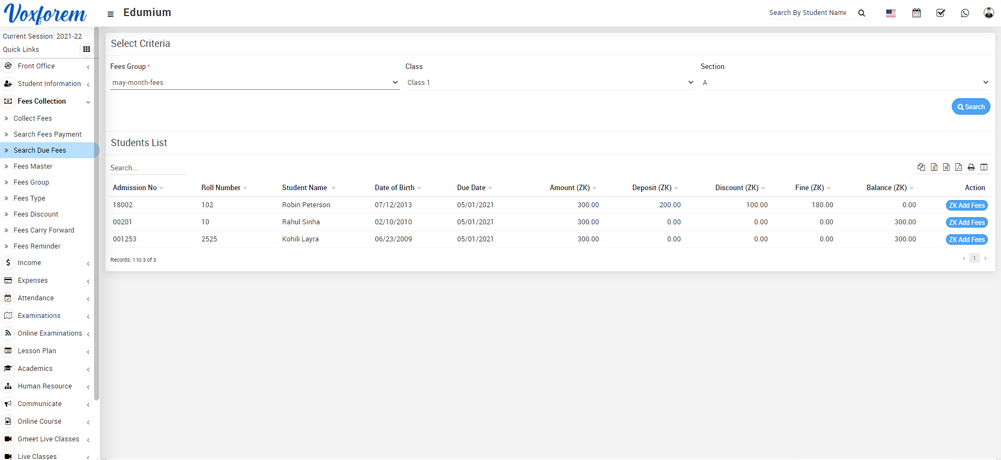Print the students list table
Viewport: 1001px width, 460px height.
tap(971, 167)
